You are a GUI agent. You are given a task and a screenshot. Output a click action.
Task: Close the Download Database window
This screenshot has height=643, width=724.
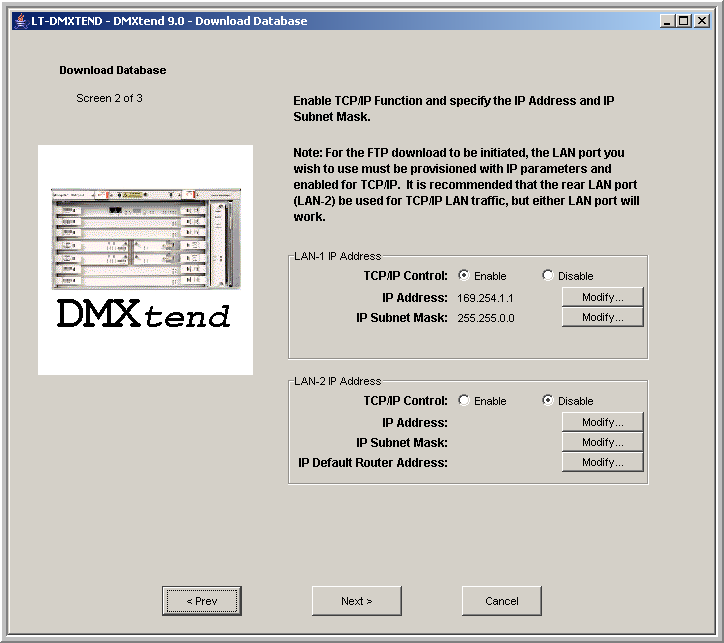[702, 21]
